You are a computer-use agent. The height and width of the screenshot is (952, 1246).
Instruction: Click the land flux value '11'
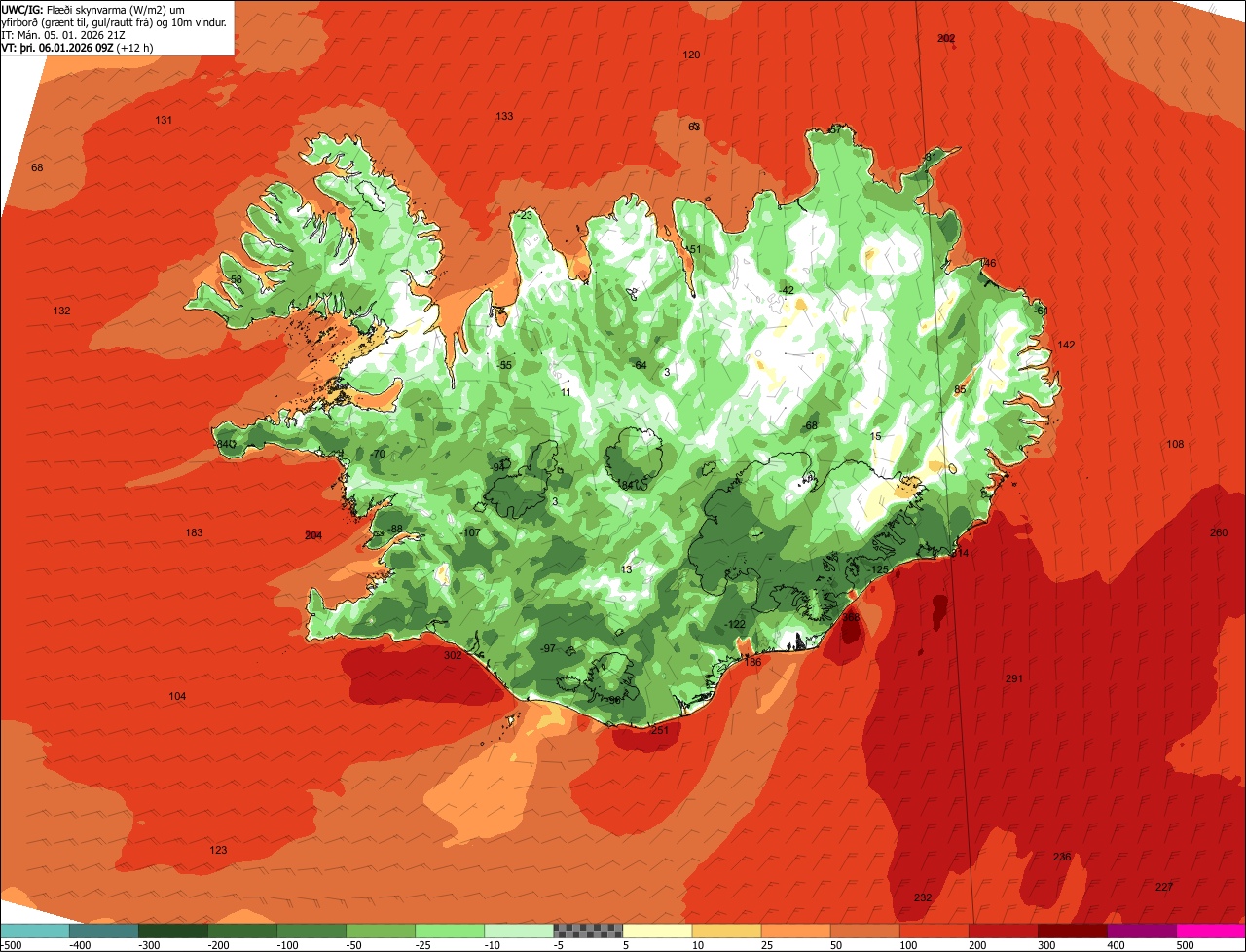[x=566, y=392]
